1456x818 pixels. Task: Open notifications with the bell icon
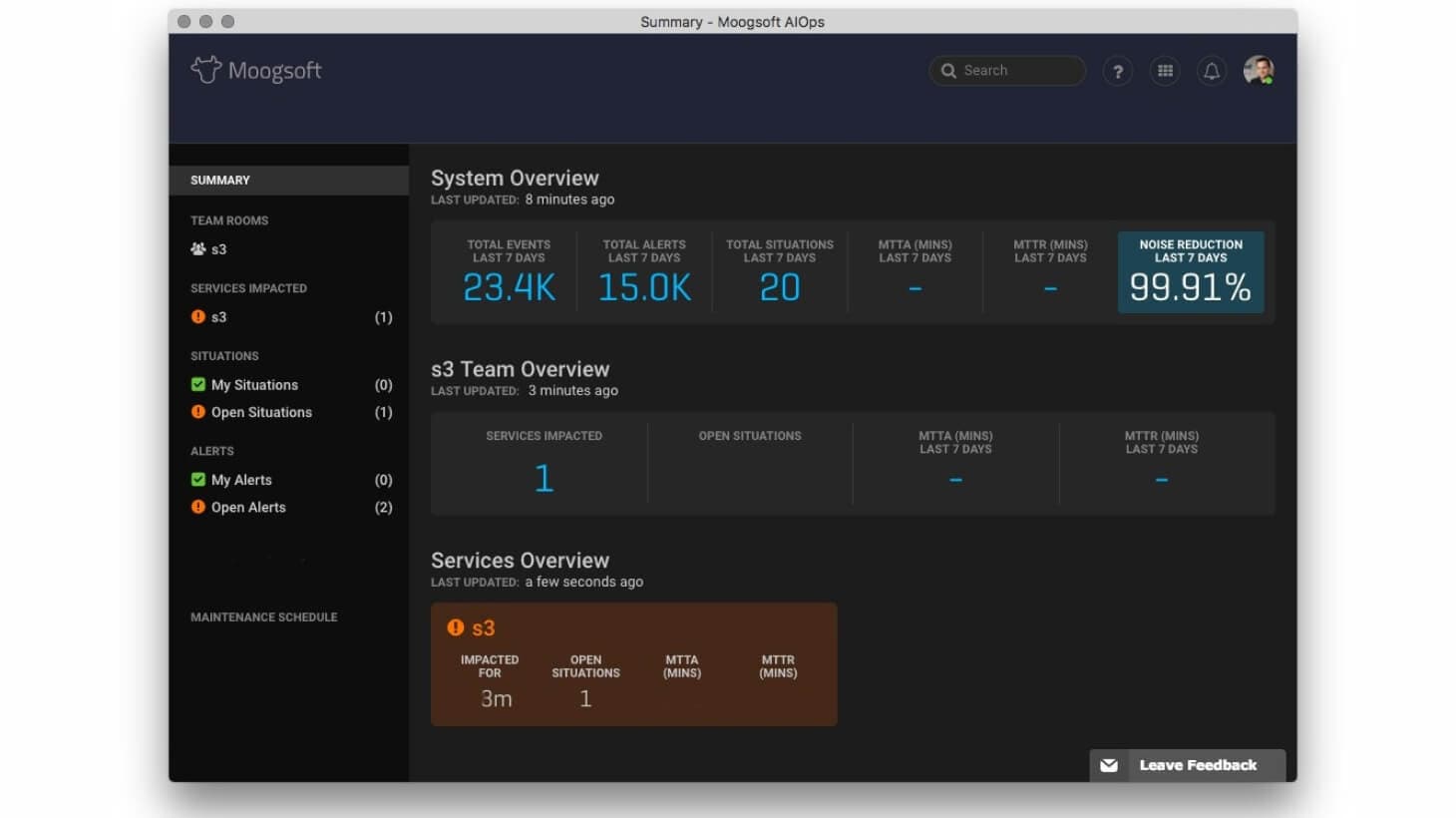coord(1212,71)
